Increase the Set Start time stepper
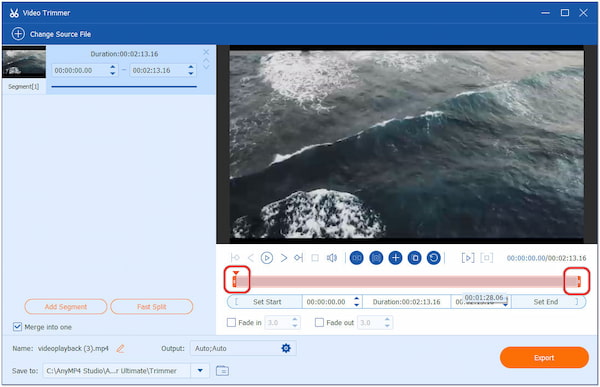This screenshot has width=600, height=387. pos(357,299)
